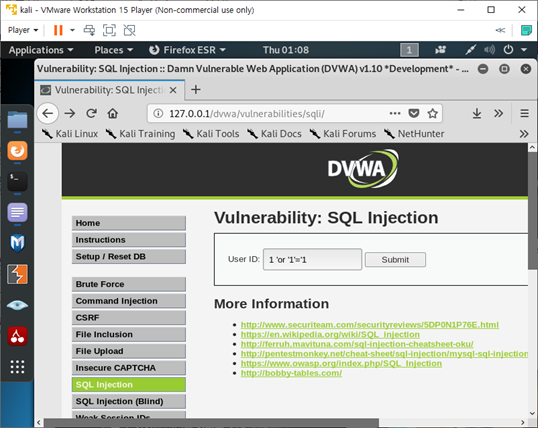Open Kali Docs bookmark
538x428 pixels.
pyautogui.click(x=274, y=134)
